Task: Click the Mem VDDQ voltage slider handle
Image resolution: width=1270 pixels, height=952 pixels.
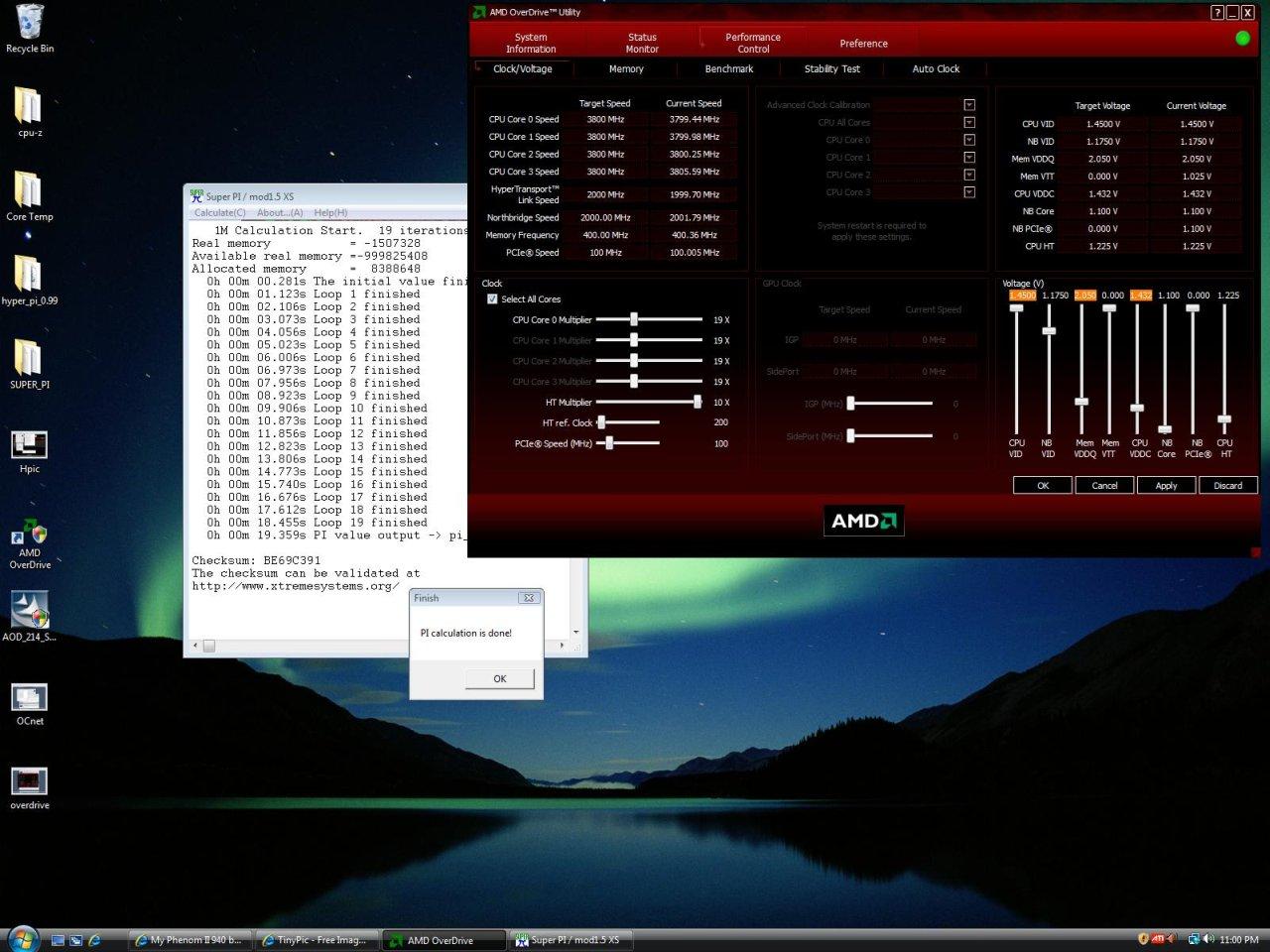Action: (1081, 402)
